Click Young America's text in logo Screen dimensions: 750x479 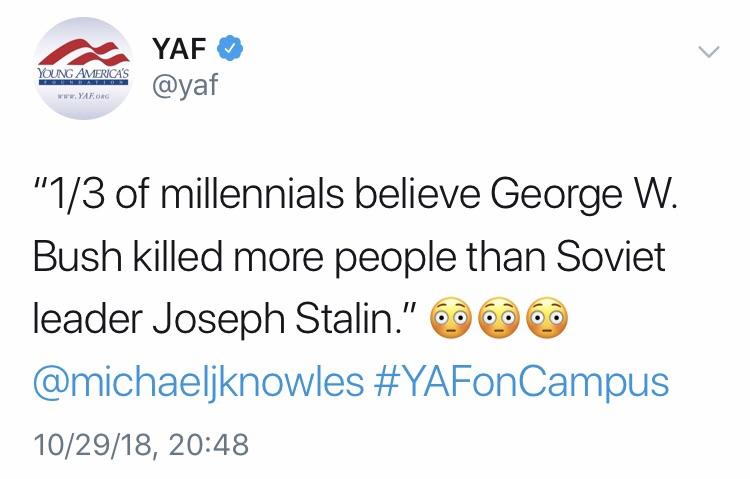pyautogui.click(x=84, y=74)
